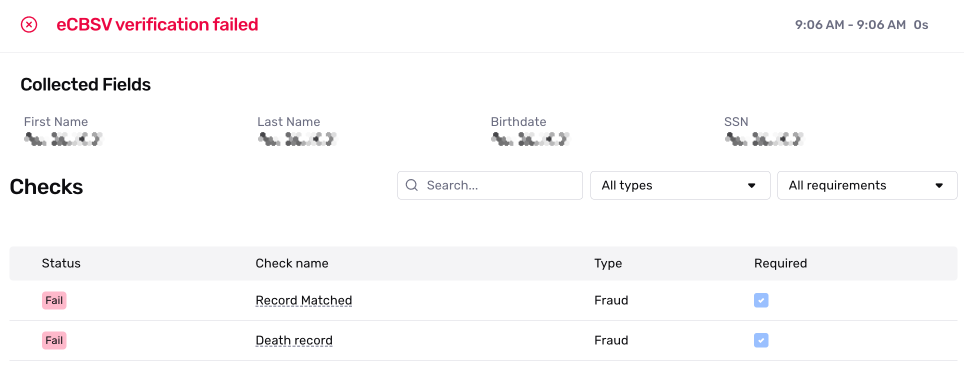Open the All requirements filter dropdown
This screenshot has height=366, width=964.
[x=867, y=185]
